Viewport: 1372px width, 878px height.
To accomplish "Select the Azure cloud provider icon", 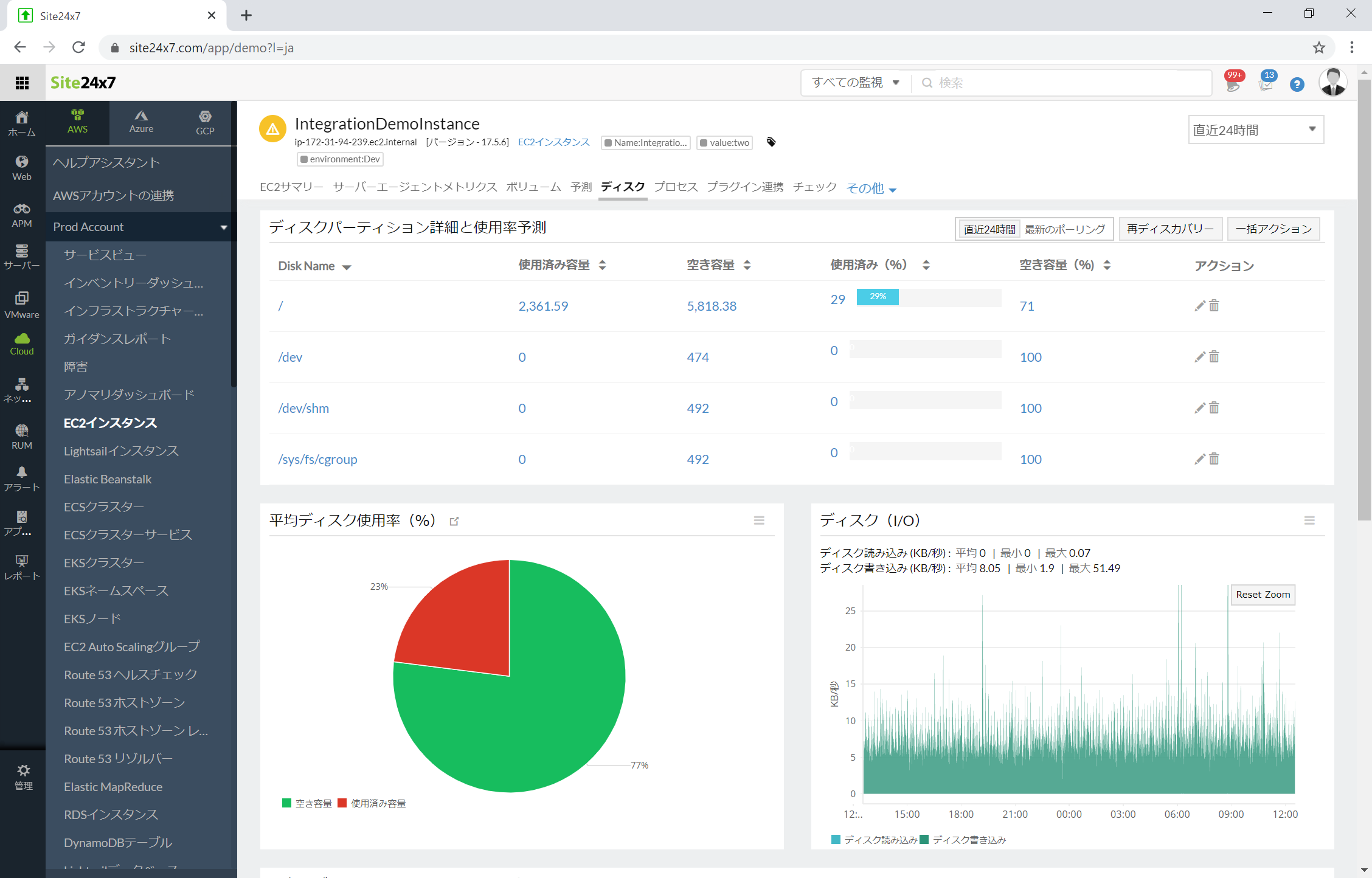I will point(141,122).
